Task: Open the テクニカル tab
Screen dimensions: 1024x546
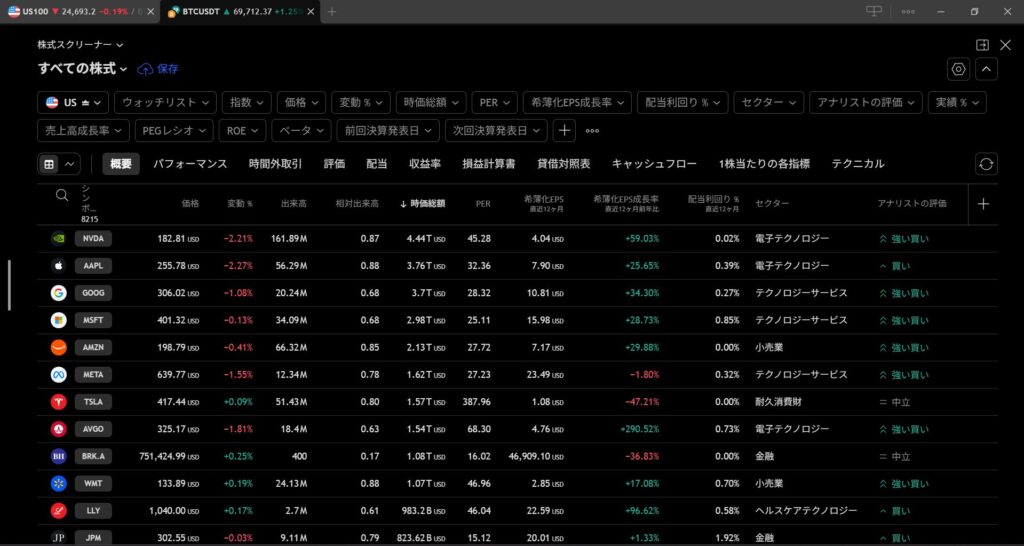Action: (857, 164)
